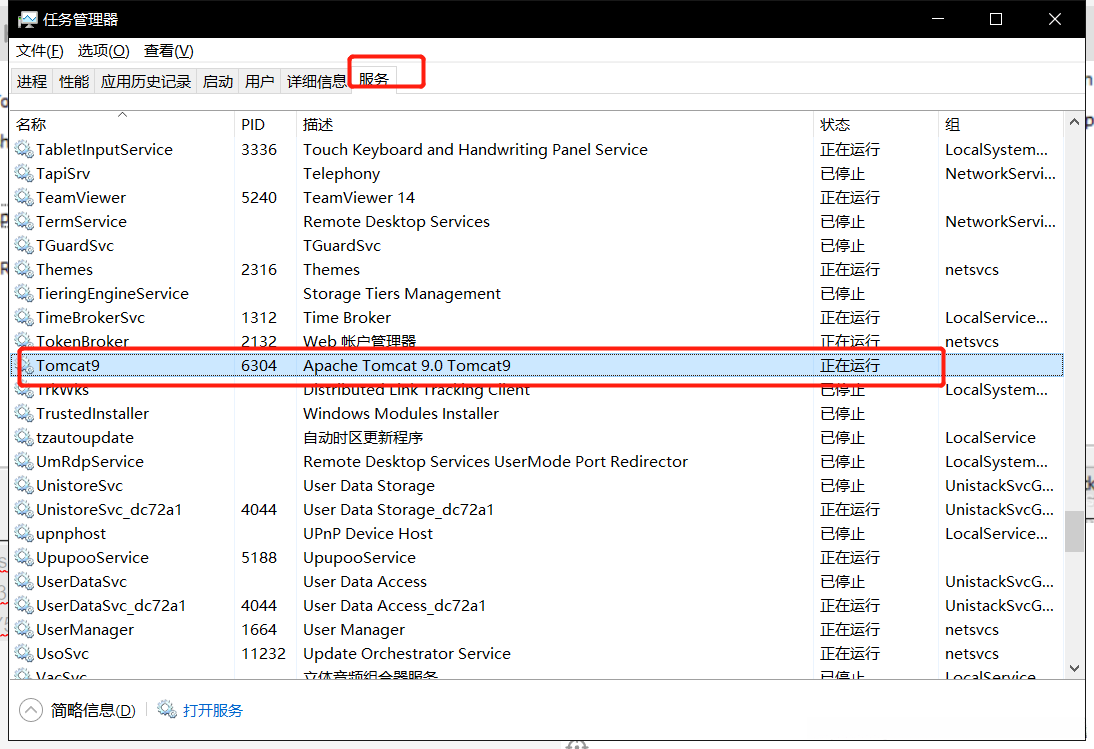Click the gear icon beside TimeBrokerSvc
1094x749 pixels.
(x=24, y=317)
